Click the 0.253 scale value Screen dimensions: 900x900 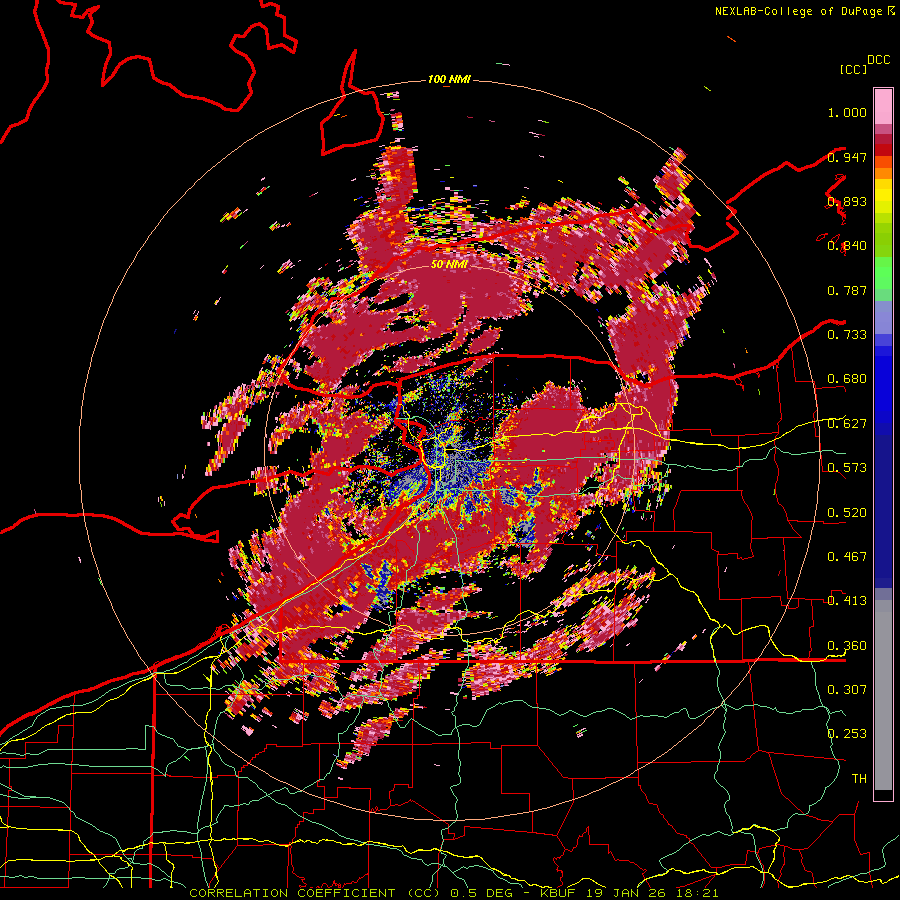(847, 734)
